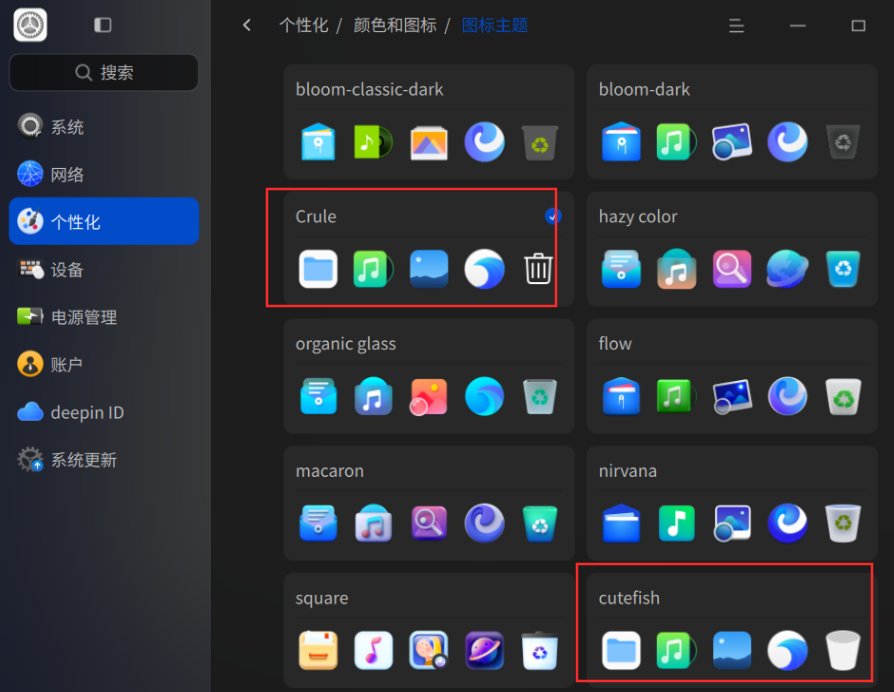This screenshot has height=692, width=894.
Task: Select the macaron theme card
Action: [x=429, y=503]
